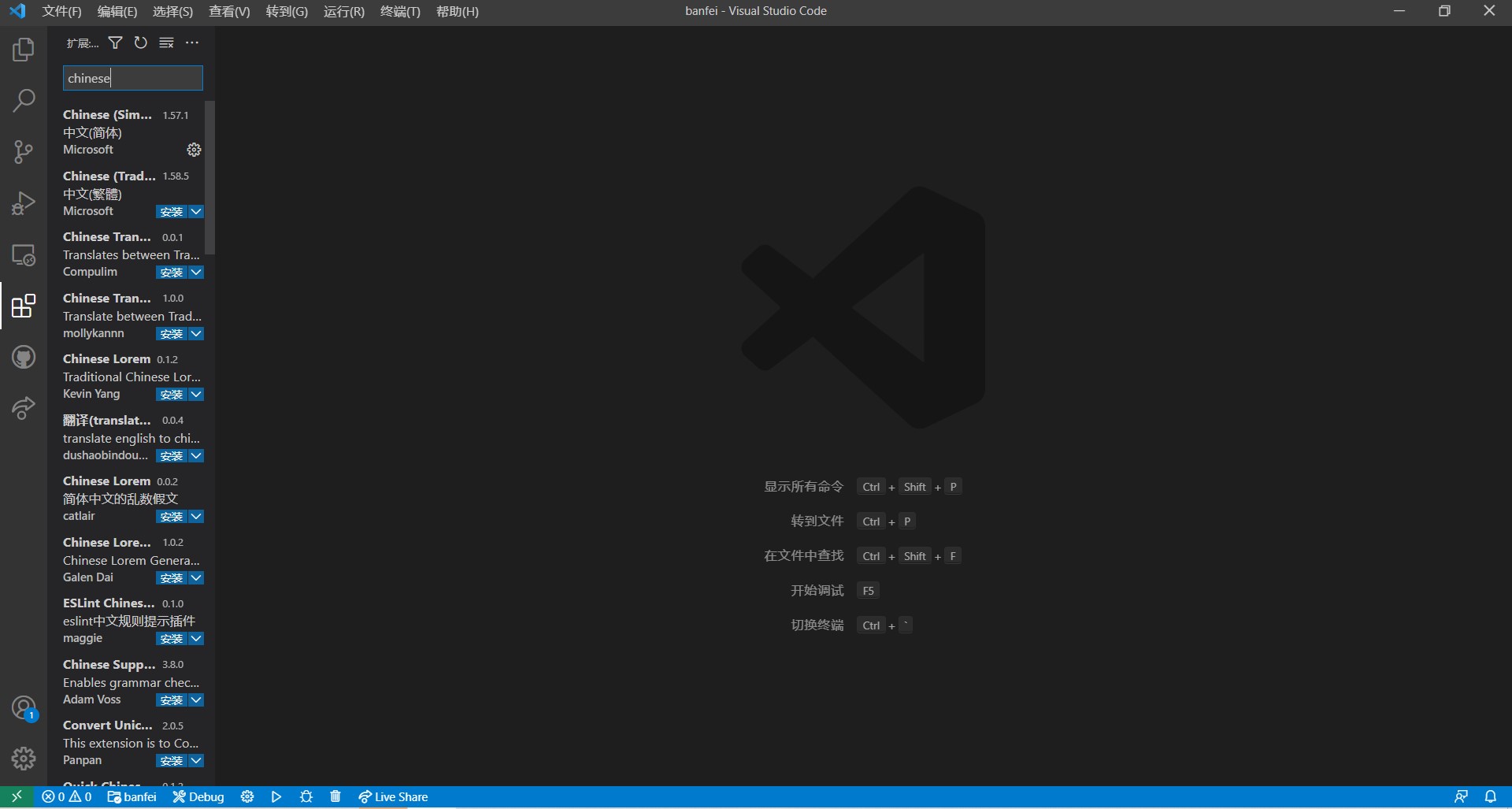
Task: Open the Search view in activity bar
Action: pos(24,100)
